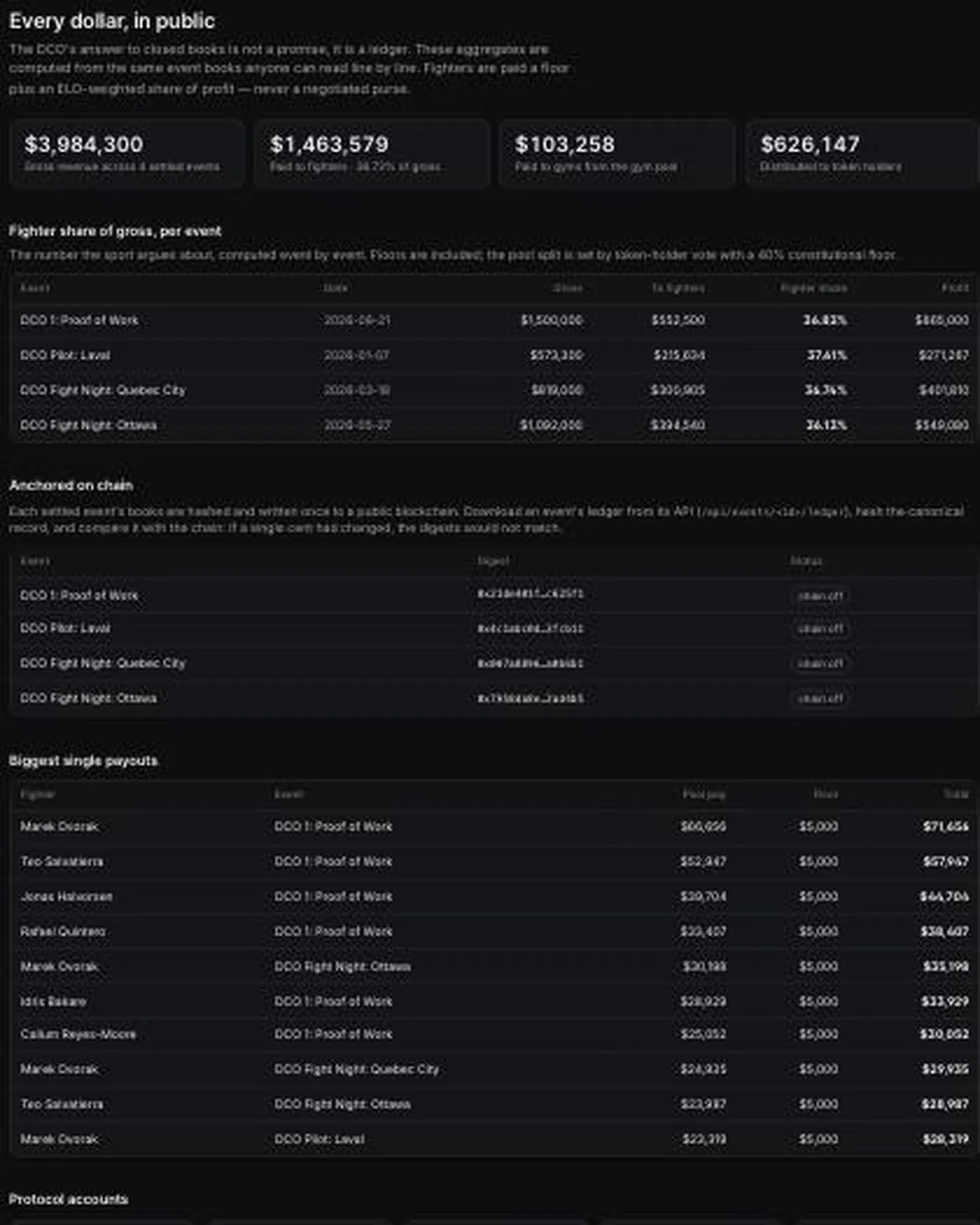Open Teo Salvatierra in the $57,947 payout row
The width and height of the screenshot is (980, 1225).
point(62,862)
